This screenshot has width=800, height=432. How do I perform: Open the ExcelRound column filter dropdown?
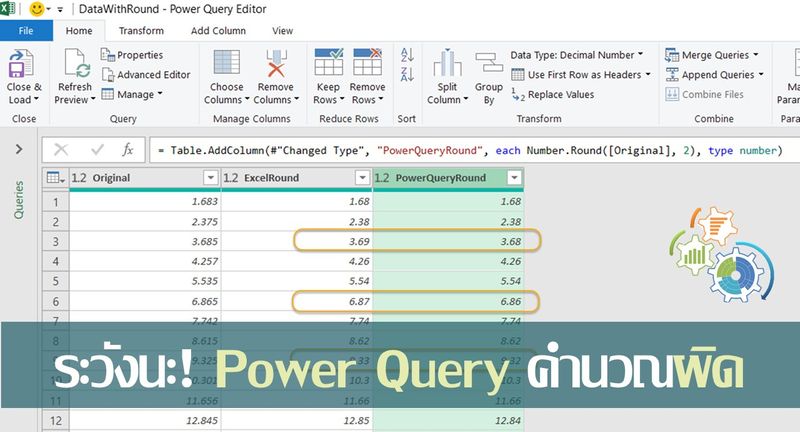(x=361, y=178)
